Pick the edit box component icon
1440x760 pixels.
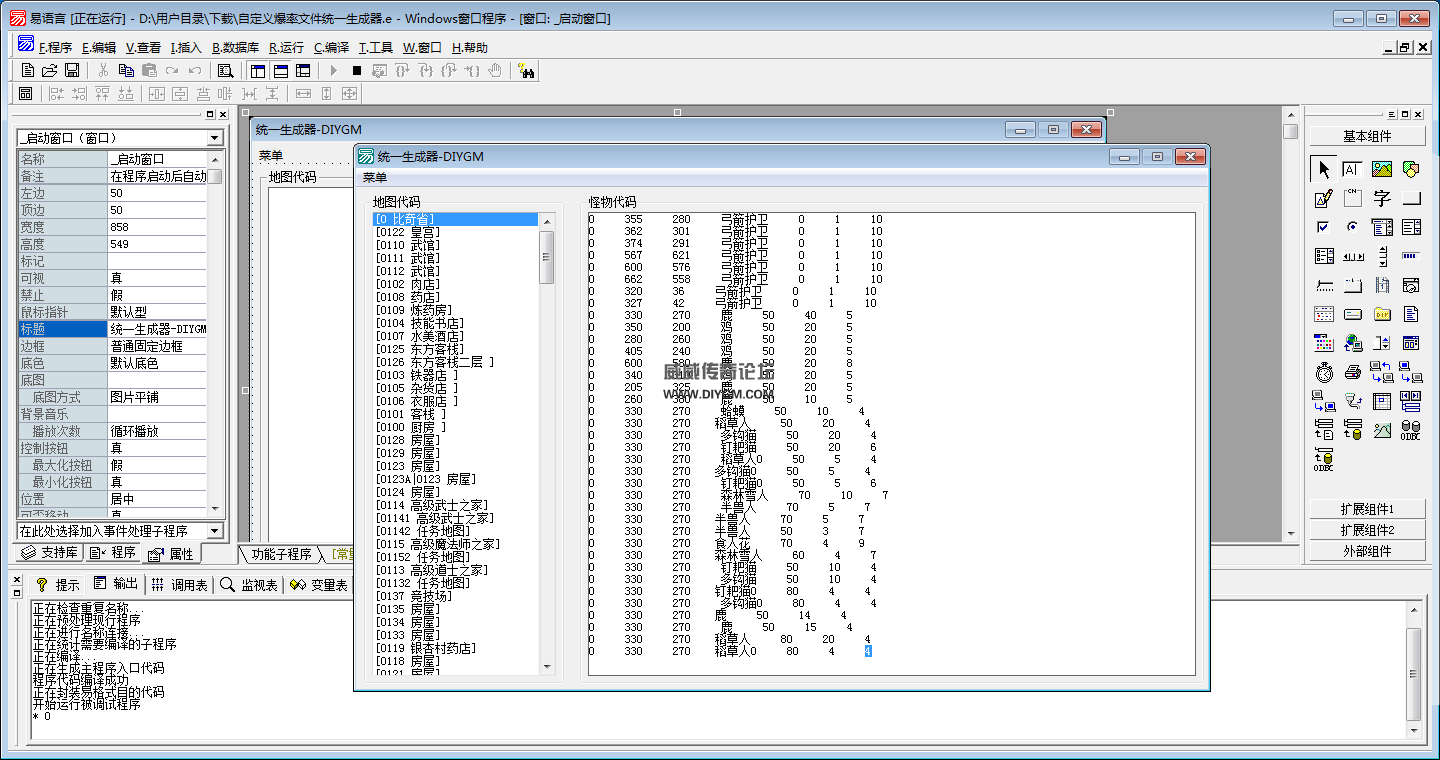tap(1352, 170)
